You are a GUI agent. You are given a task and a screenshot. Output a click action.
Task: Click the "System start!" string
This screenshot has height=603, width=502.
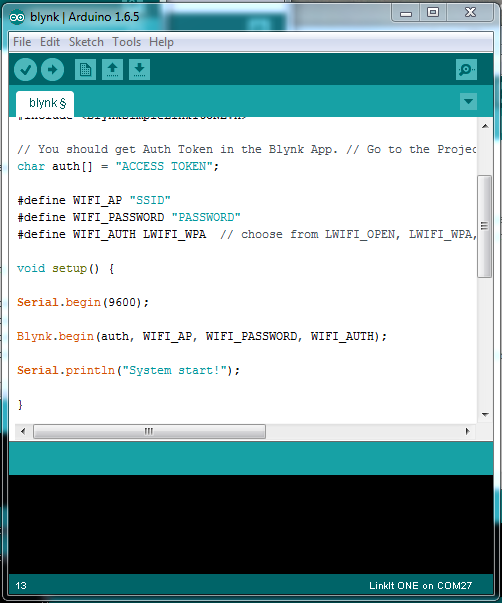175,370
